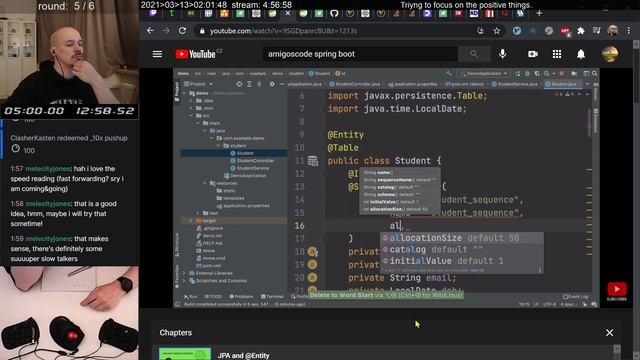Click the 'JPA and @Entity' chapter title
Image resolution: width=640 pixels, height=360 pixels.
click(x=243, y=356)
